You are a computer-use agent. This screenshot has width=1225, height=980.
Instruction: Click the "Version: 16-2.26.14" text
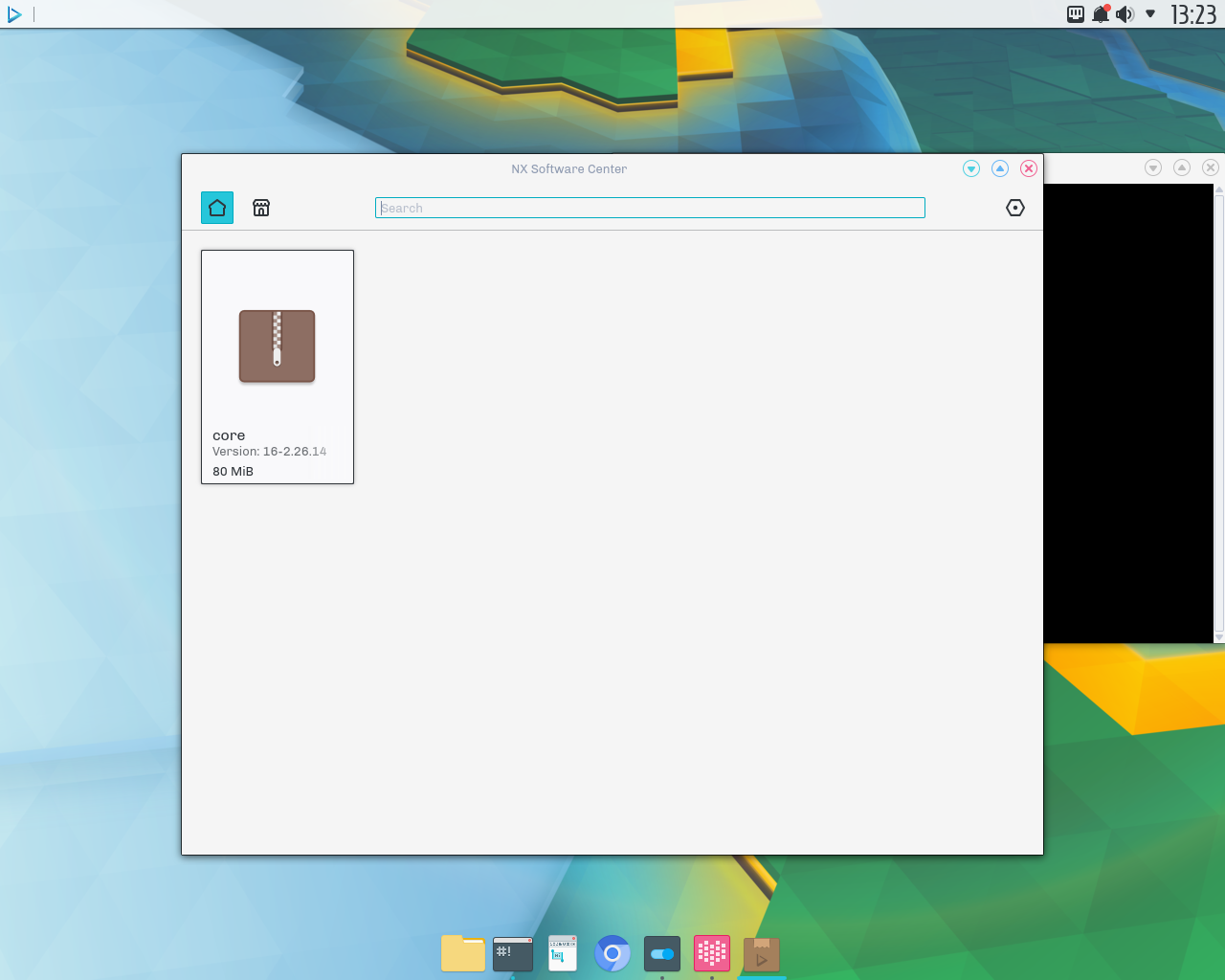pos(269,452)
